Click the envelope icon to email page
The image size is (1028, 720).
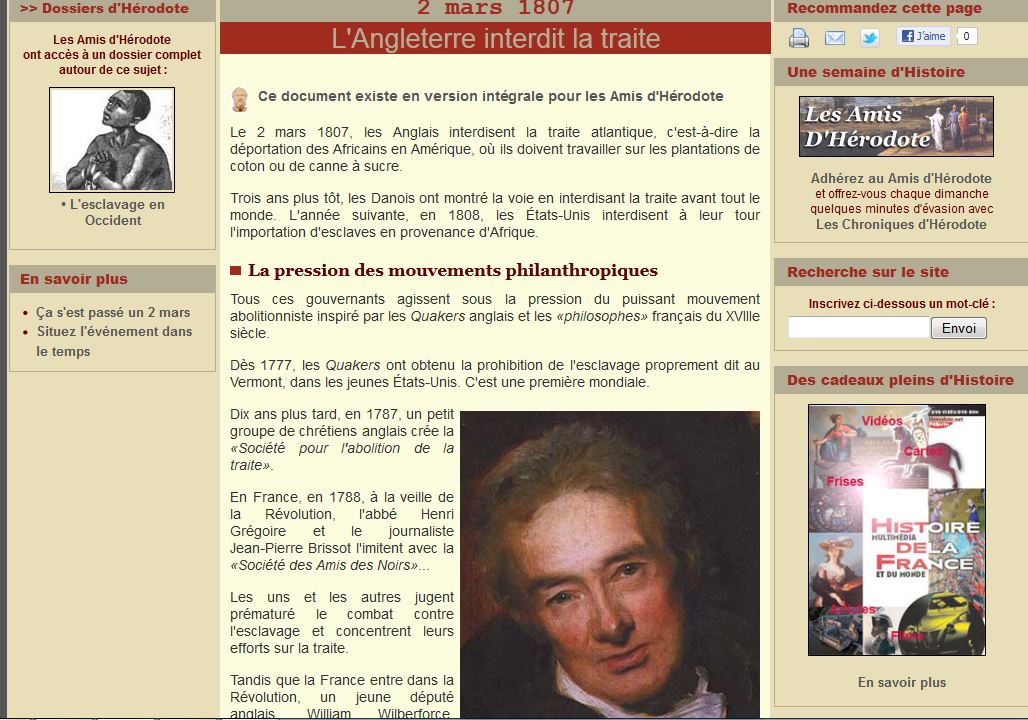click(x=835, y=38)
